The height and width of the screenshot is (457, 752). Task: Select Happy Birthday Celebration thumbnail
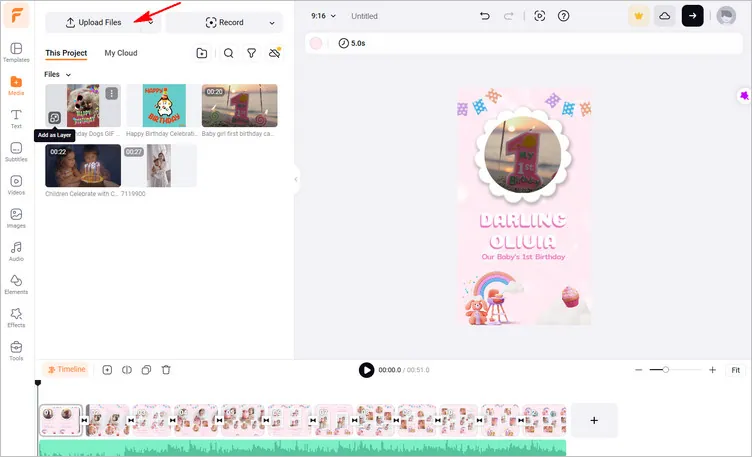(164, 105)
